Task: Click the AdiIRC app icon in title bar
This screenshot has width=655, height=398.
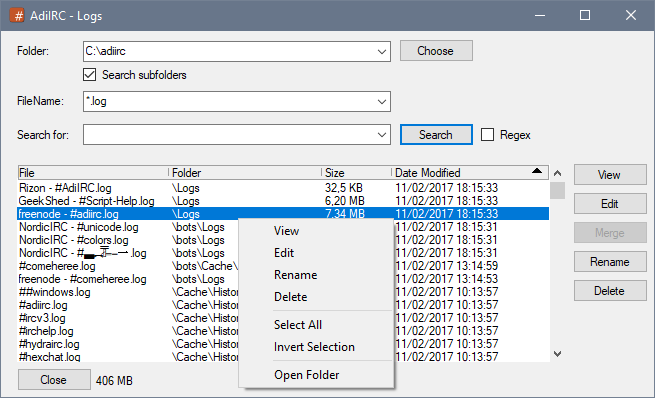Action: 17,15
